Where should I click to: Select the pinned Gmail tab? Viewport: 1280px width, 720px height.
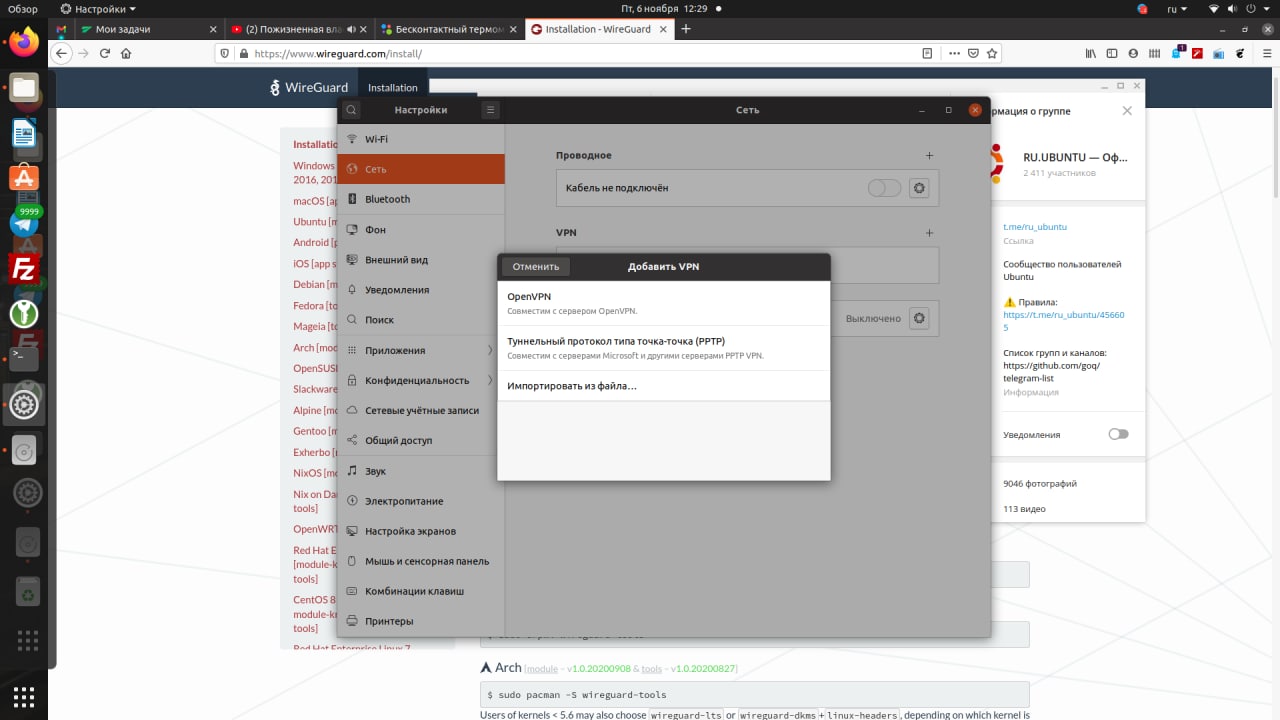(62, 29)
